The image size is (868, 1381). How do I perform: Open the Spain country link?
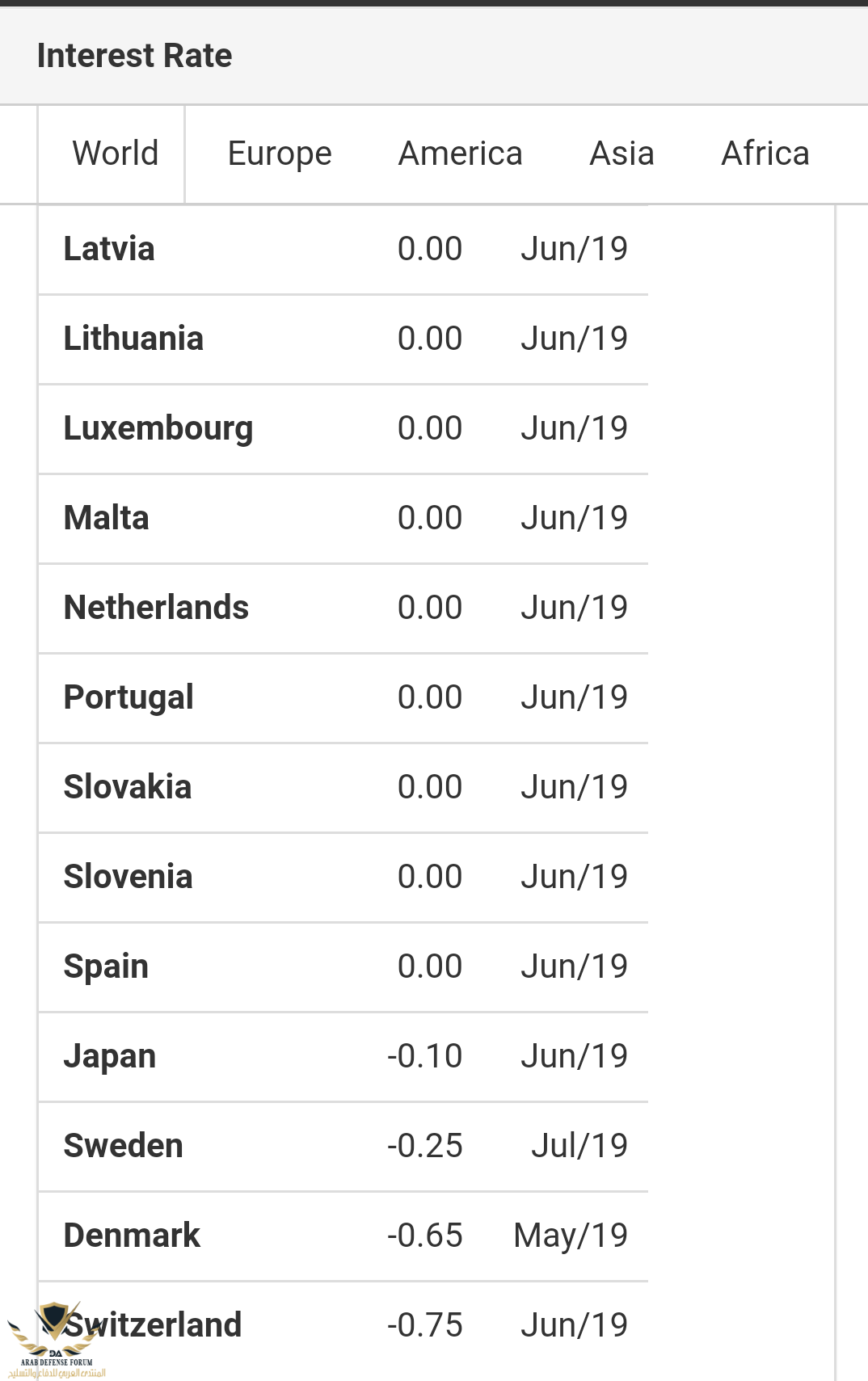coord(106,966)
